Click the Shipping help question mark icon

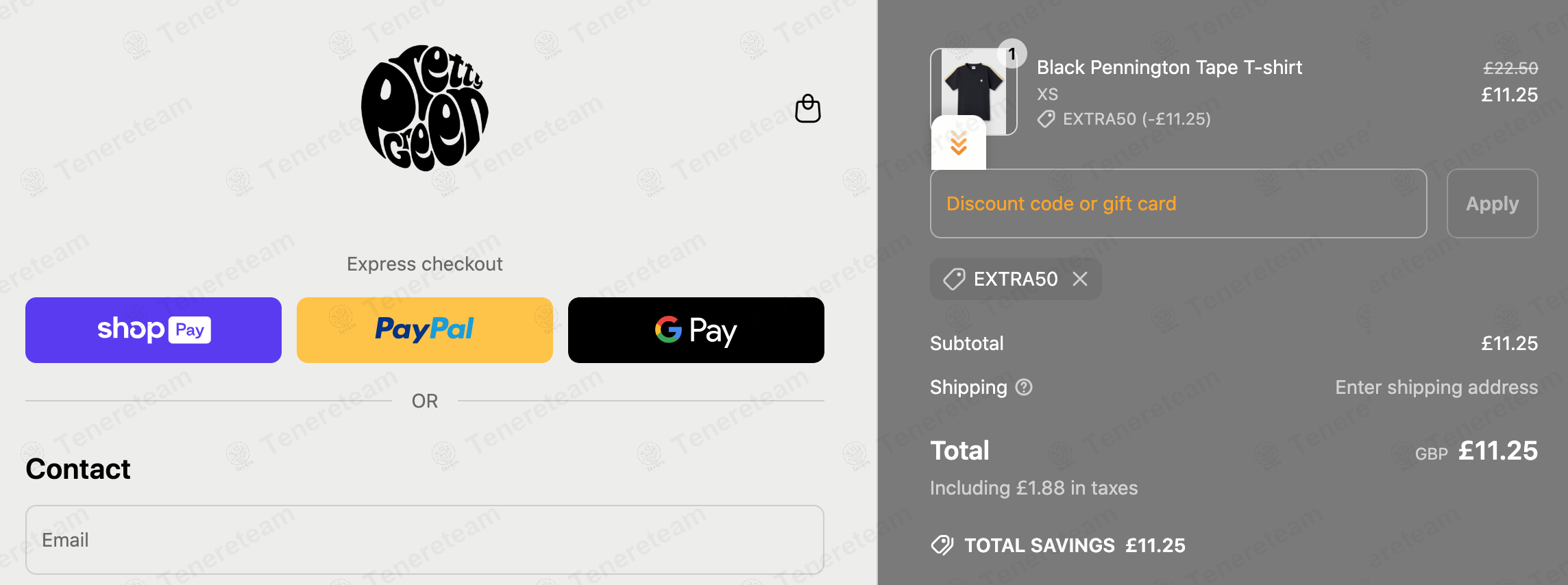coord(1024,387)
